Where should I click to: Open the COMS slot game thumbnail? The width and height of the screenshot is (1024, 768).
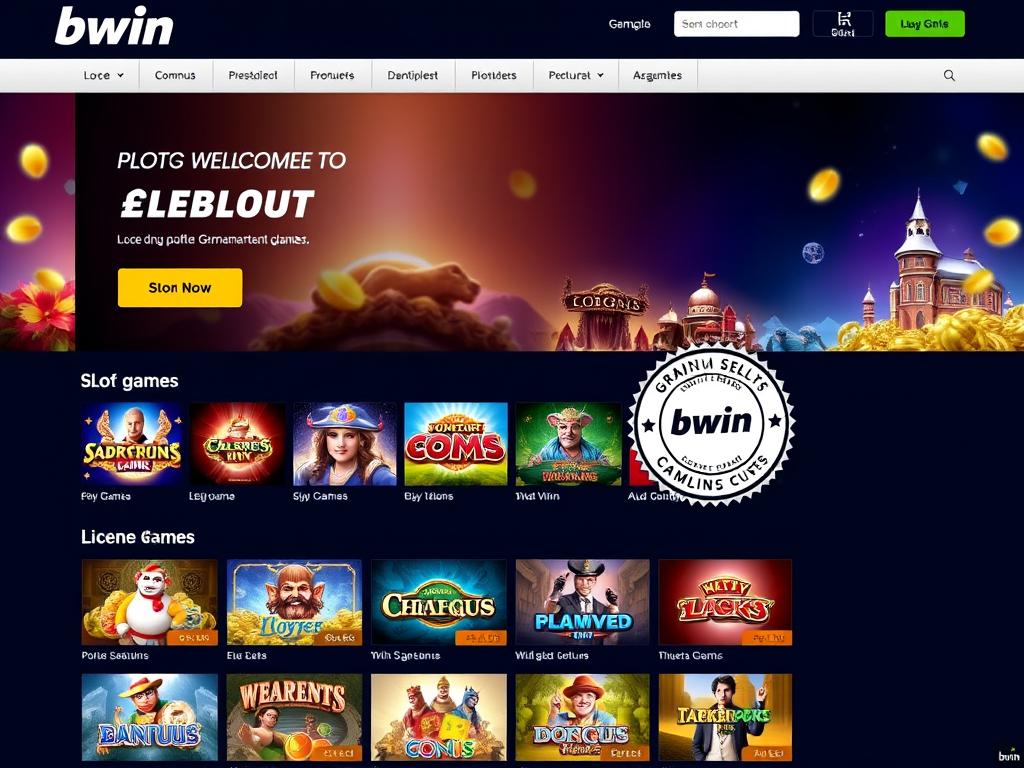pyautogui.click(x=456, y=443)
